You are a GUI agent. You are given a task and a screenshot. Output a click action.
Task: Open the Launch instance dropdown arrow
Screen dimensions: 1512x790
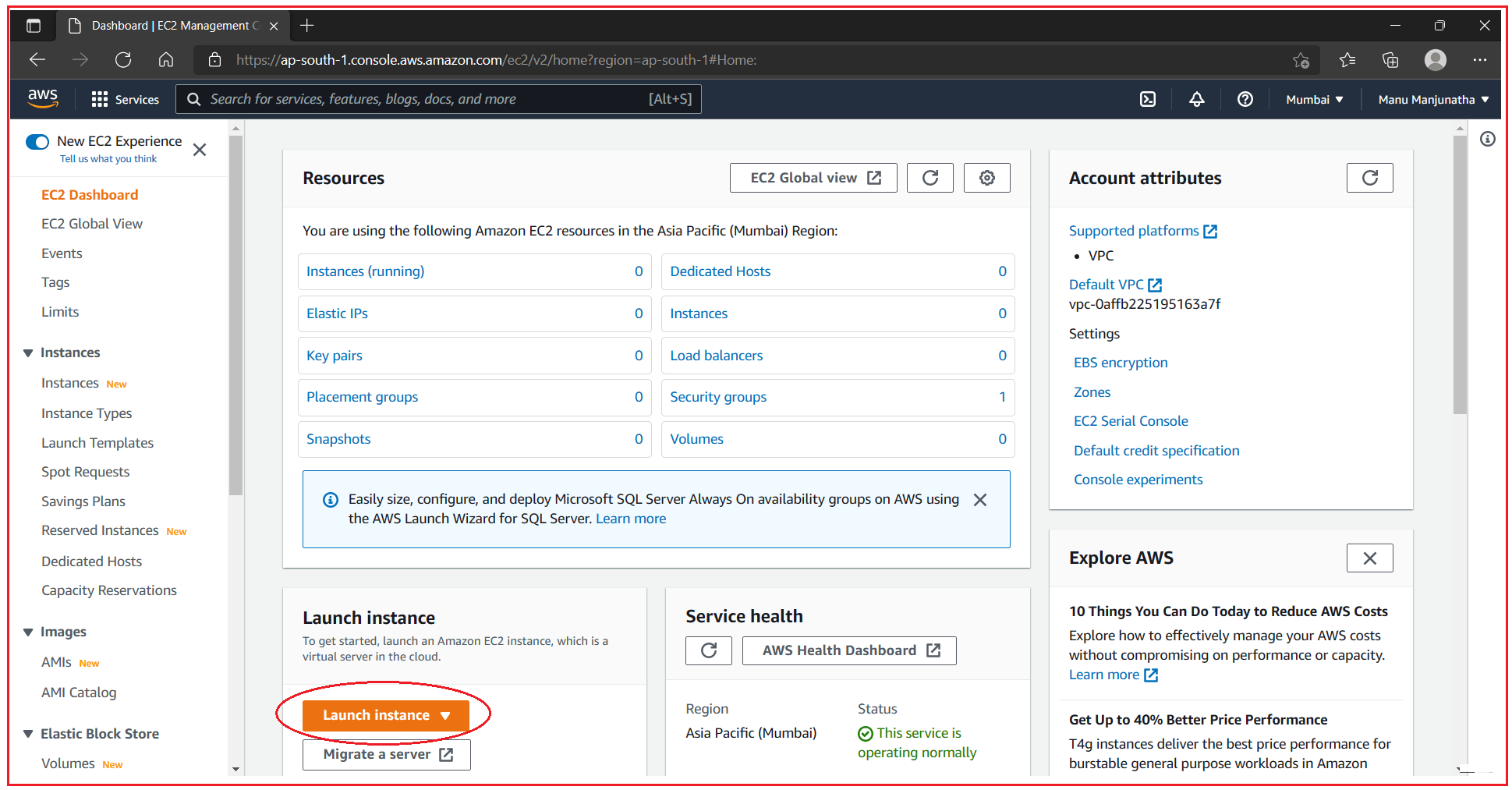446,714
